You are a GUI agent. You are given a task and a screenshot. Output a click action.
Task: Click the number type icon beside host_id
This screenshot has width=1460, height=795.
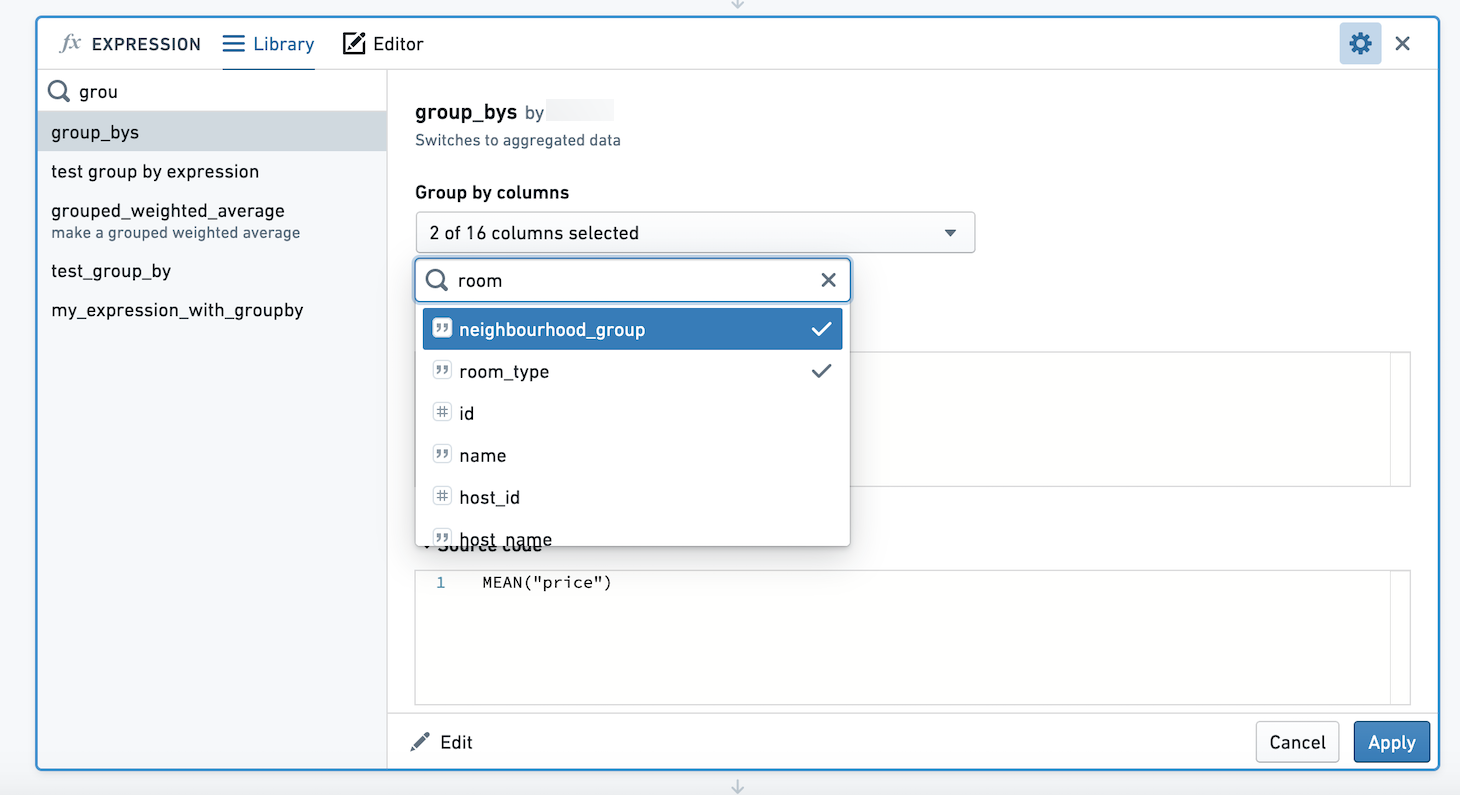(x=442, y=496)
